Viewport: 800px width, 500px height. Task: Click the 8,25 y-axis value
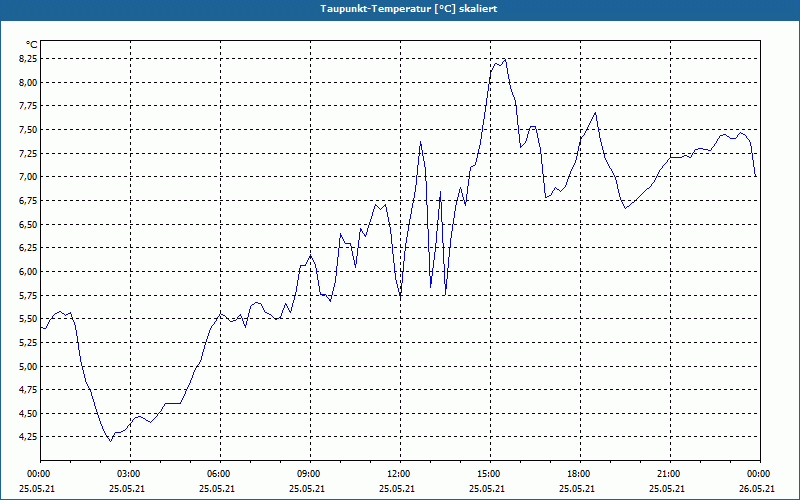(29, 59)
